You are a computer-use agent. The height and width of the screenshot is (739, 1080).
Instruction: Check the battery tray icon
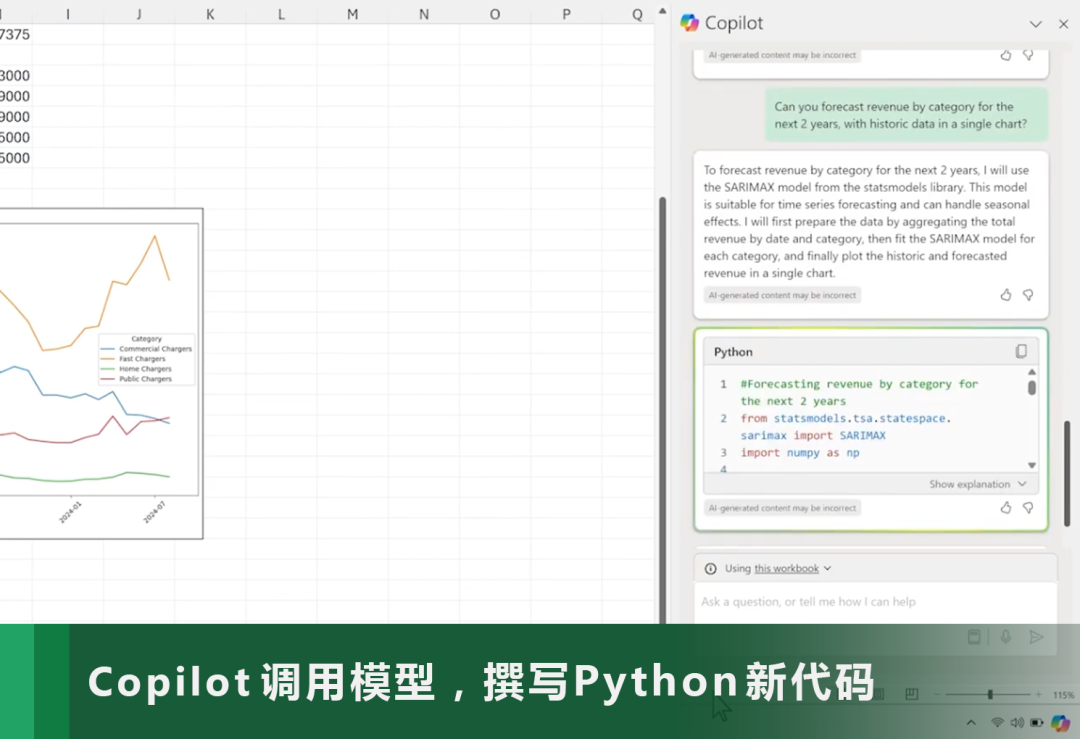pyautogui.click(x=1037, y=722)
